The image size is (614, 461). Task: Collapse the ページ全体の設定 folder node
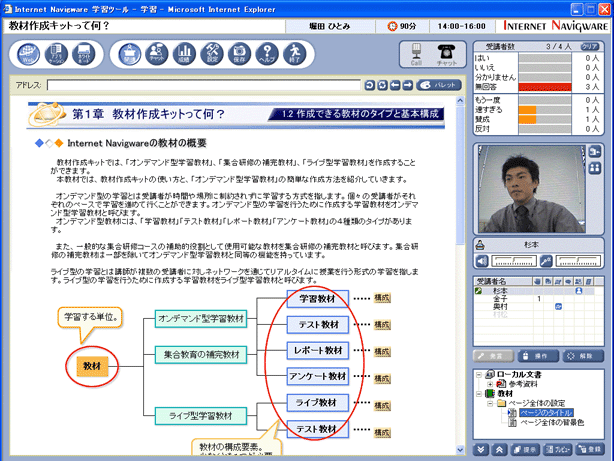coord(490,403)
